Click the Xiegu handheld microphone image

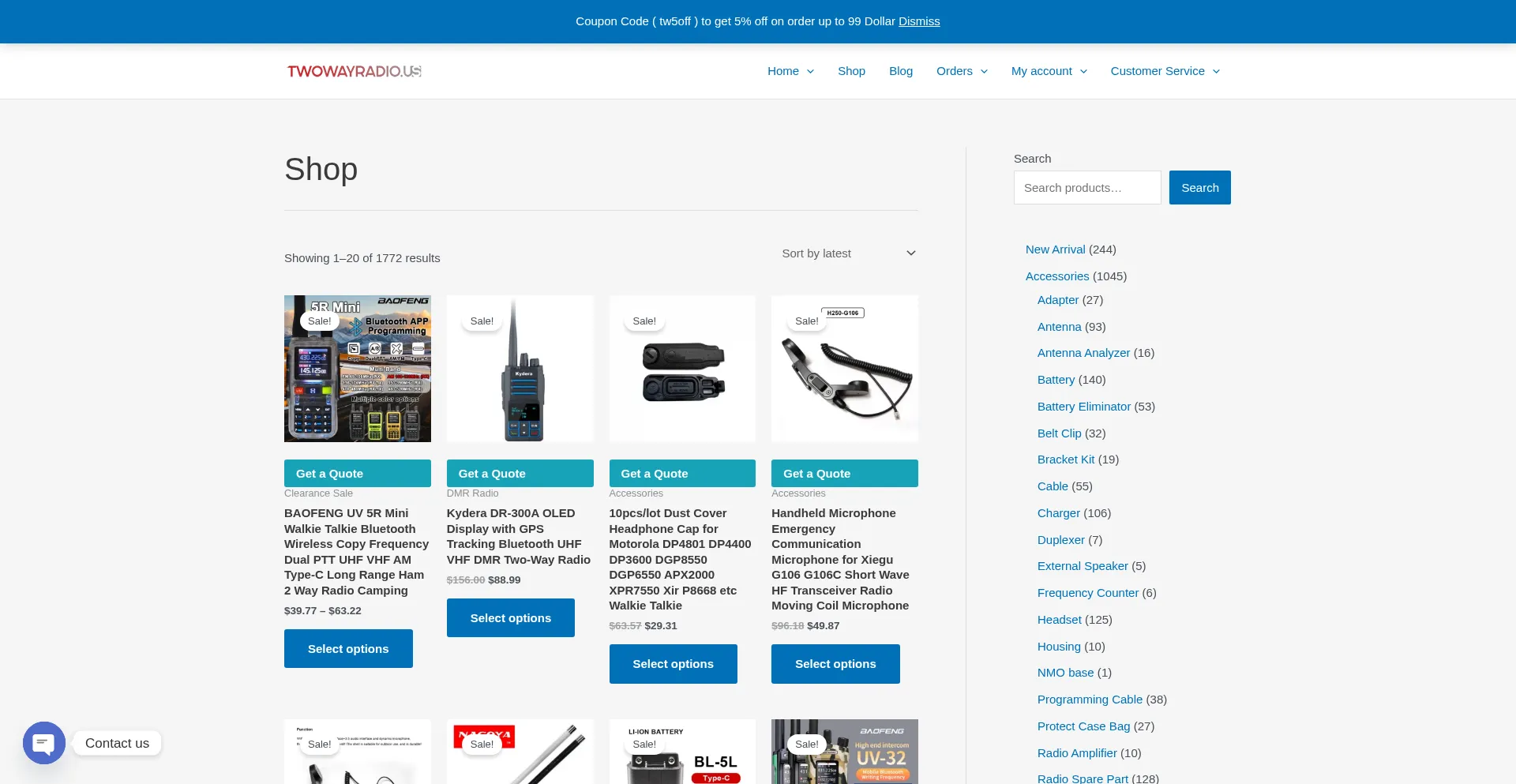pos(844,369)
